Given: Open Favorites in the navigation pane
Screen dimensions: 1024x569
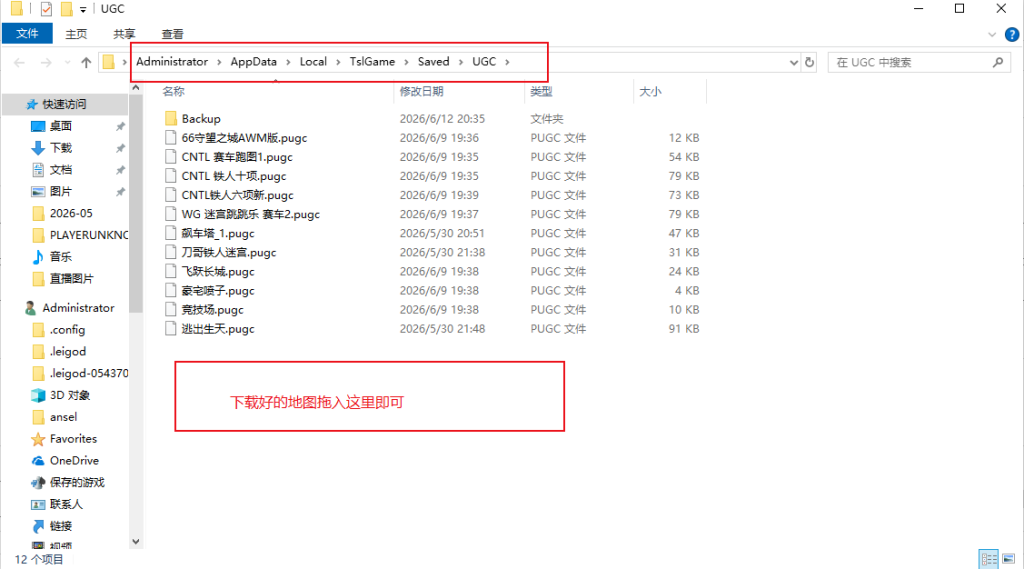Looking at the screenshot, I should 73,439.
